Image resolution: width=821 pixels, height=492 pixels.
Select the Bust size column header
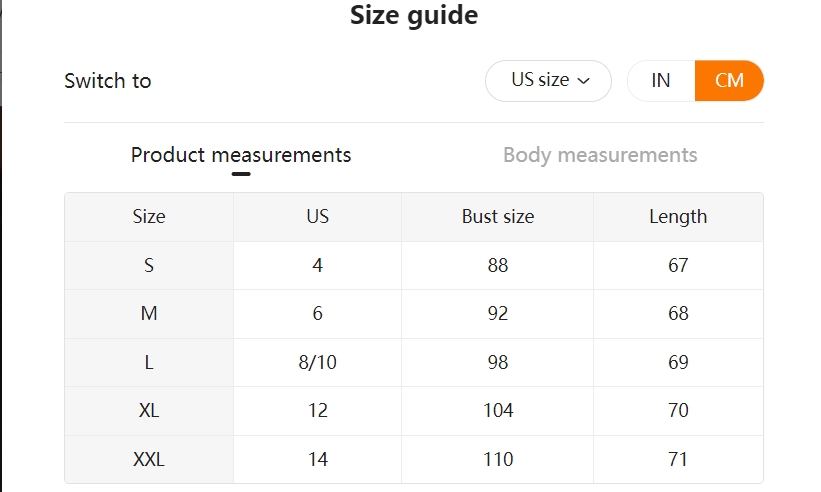(x=498, y=217)
